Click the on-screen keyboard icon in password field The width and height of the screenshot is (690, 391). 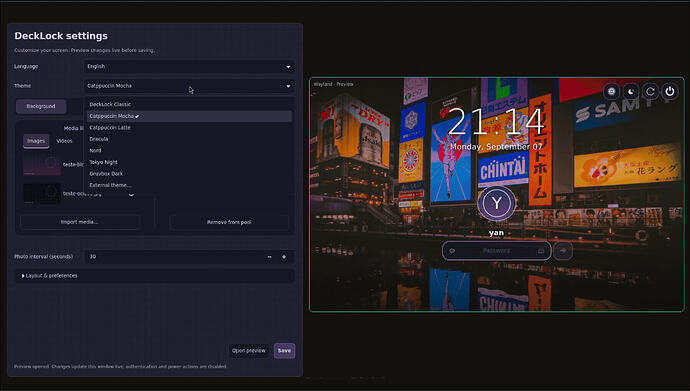tap(541, 251)
